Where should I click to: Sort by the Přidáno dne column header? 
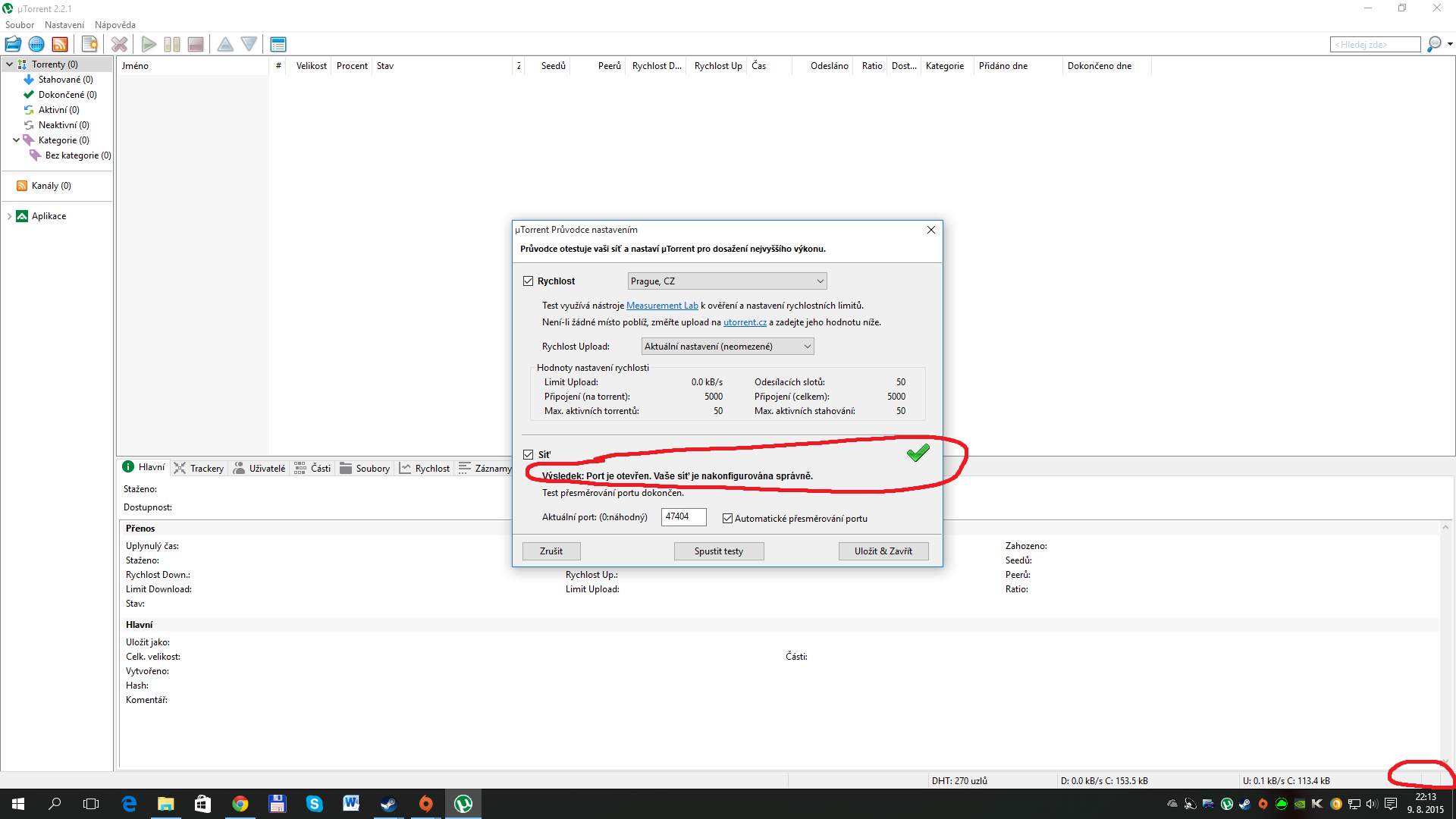coord(1018,66)
